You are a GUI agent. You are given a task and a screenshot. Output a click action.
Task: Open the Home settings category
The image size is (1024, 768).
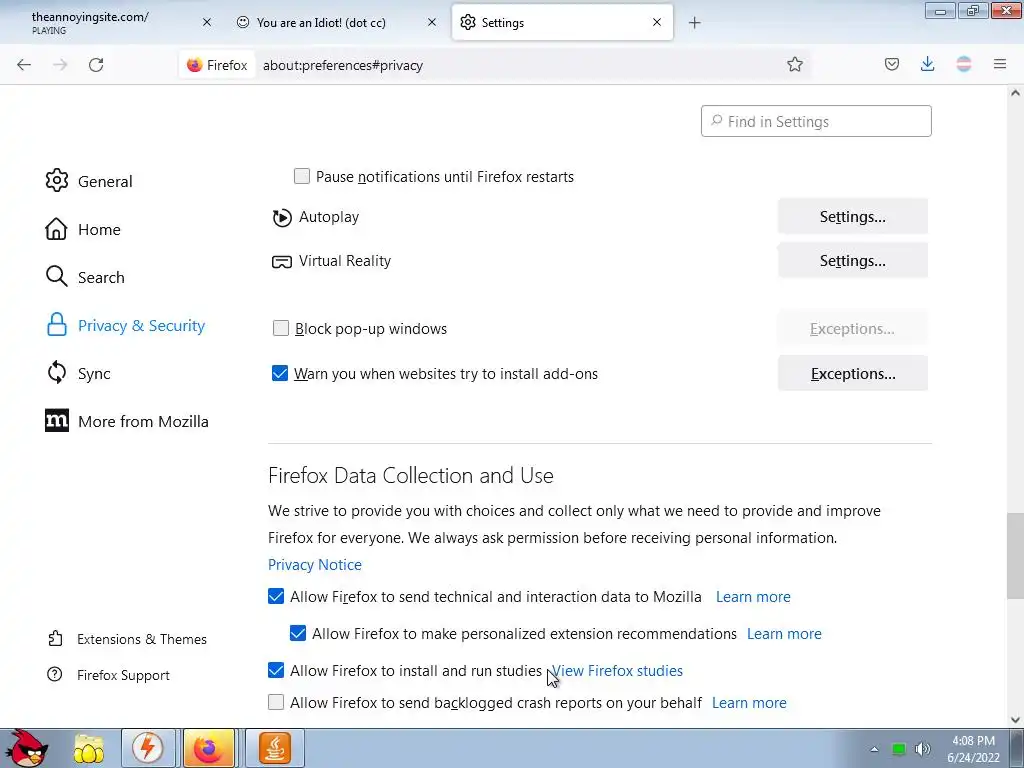click(83, 229)
